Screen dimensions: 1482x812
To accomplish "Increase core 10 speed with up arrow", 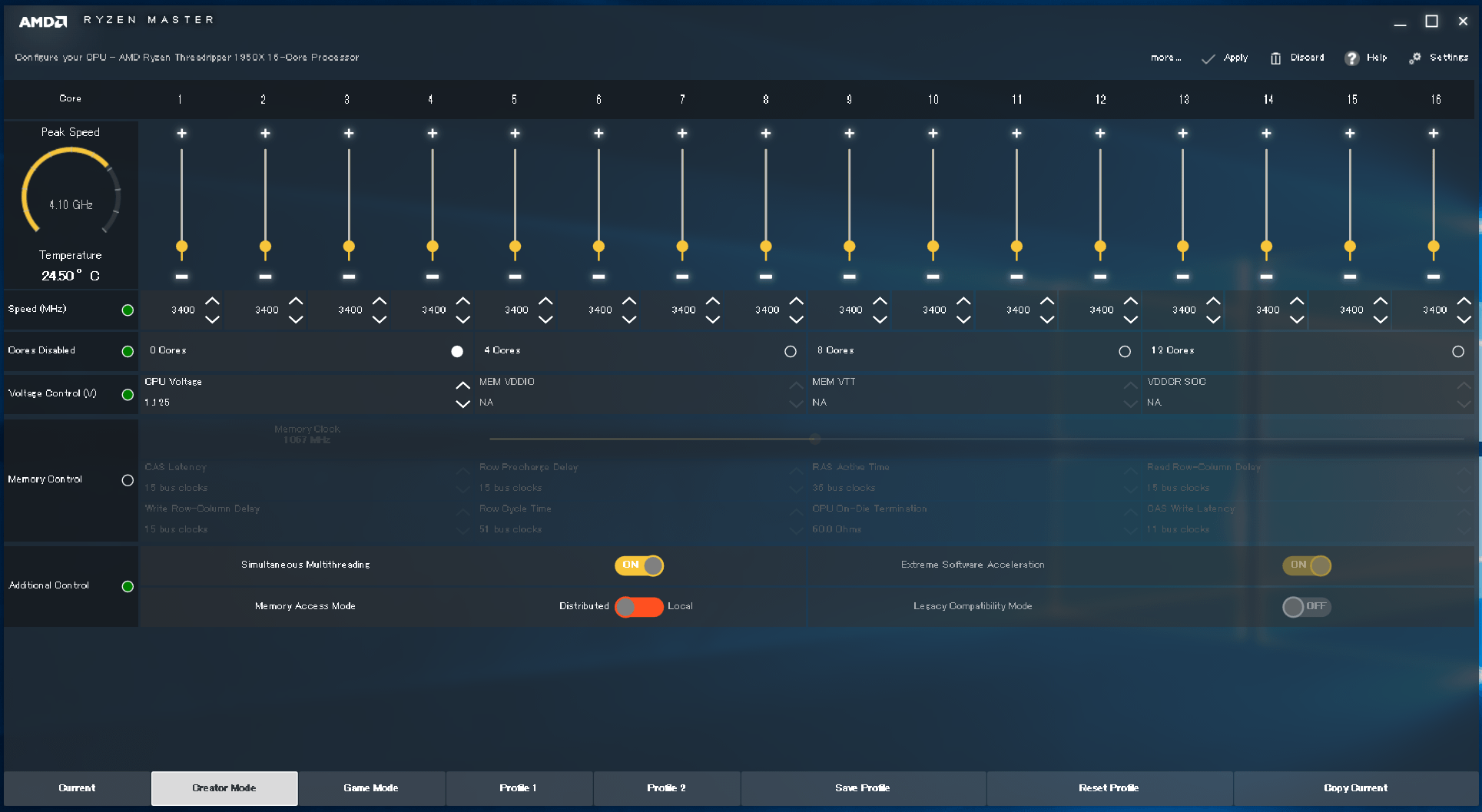I will 963,301.
